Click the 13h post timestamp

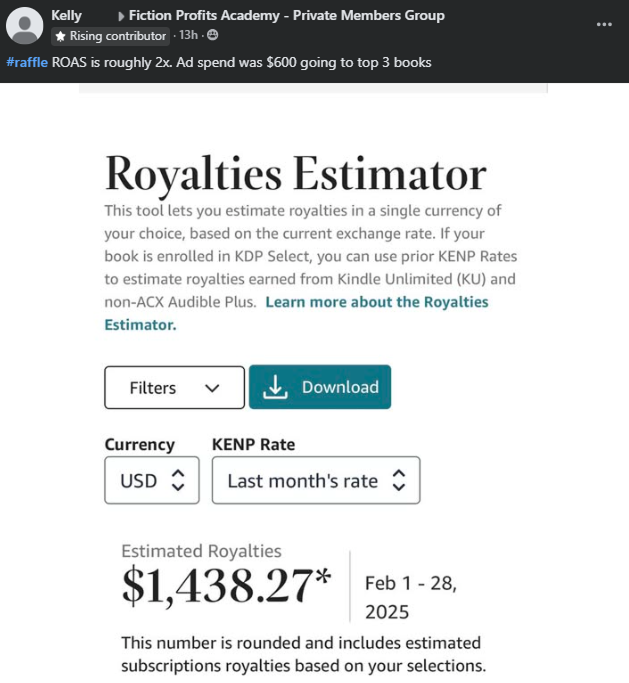[x=188, y=36]
